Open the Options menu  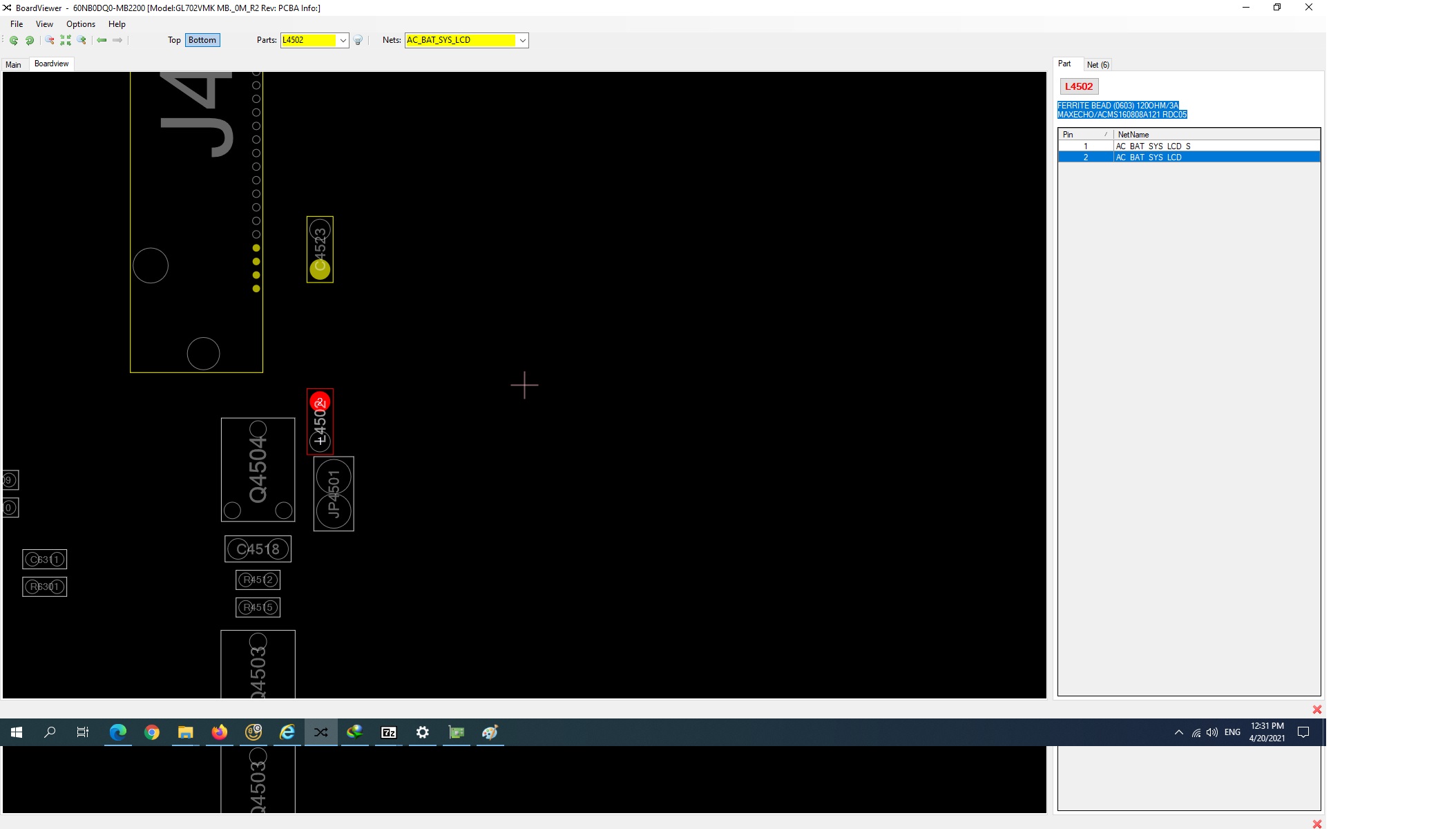point(81,24)
